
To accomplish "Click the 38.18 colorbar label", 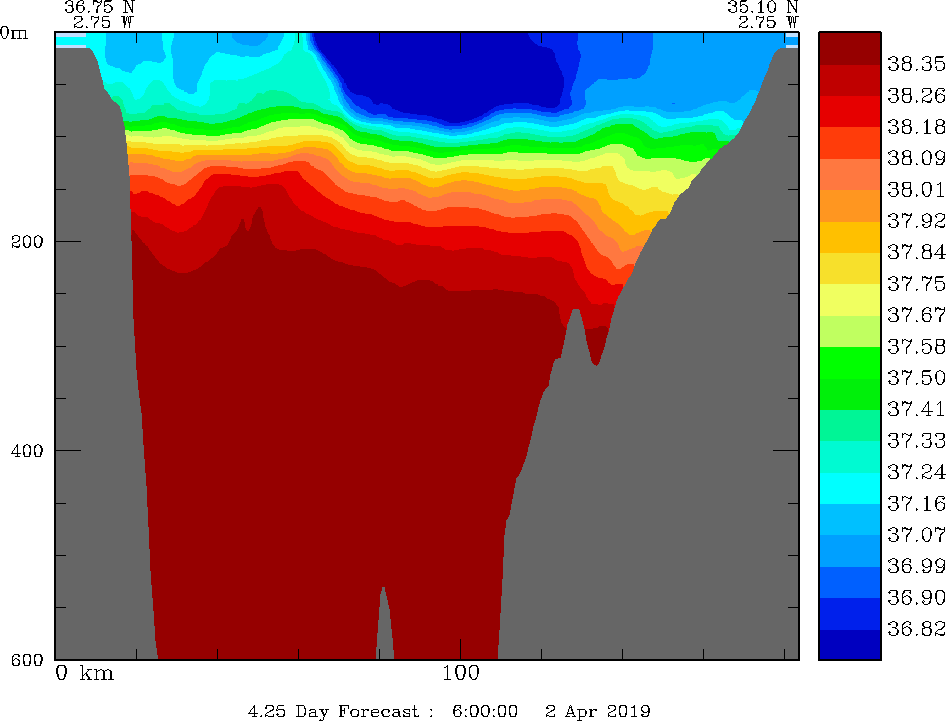I will point(915,127).
